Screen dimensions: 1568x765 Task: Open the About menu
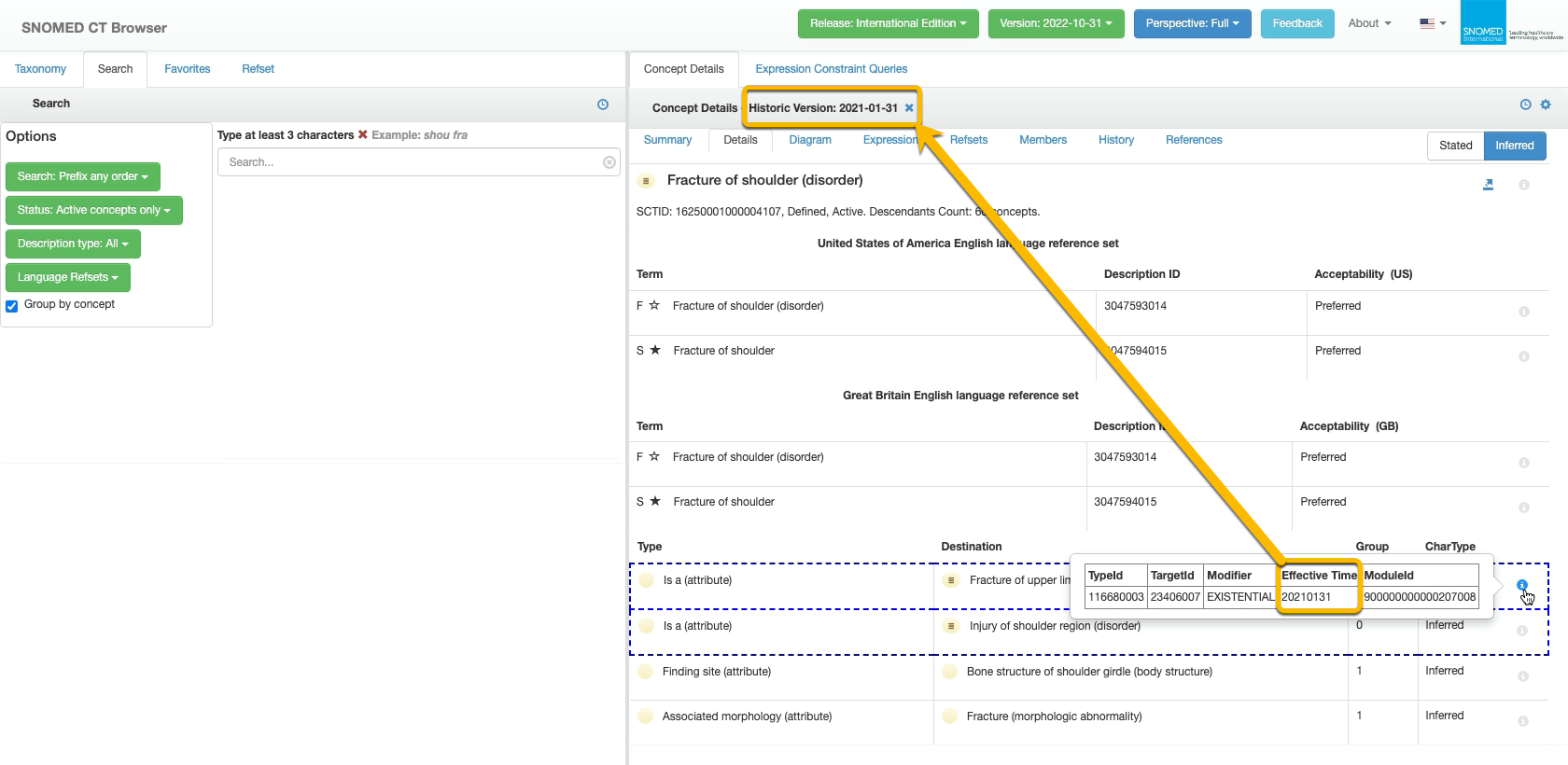pos(1369,23)
